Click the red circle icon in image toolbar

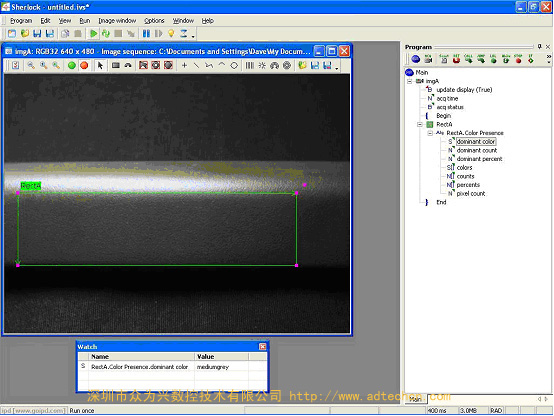[84, 65]
